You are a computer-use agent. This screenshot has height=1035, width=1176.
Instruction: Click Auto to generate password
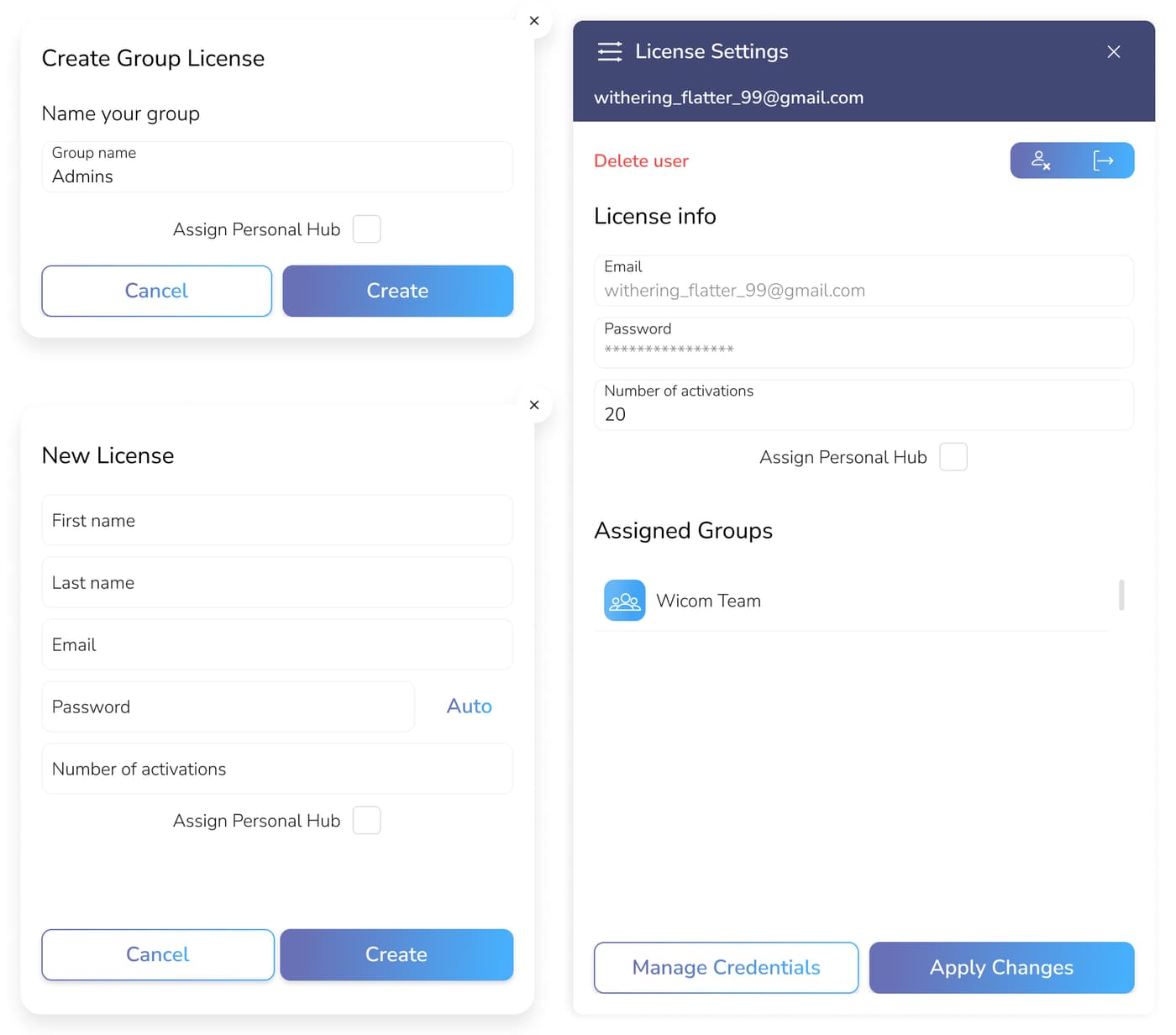click(469, 707)
